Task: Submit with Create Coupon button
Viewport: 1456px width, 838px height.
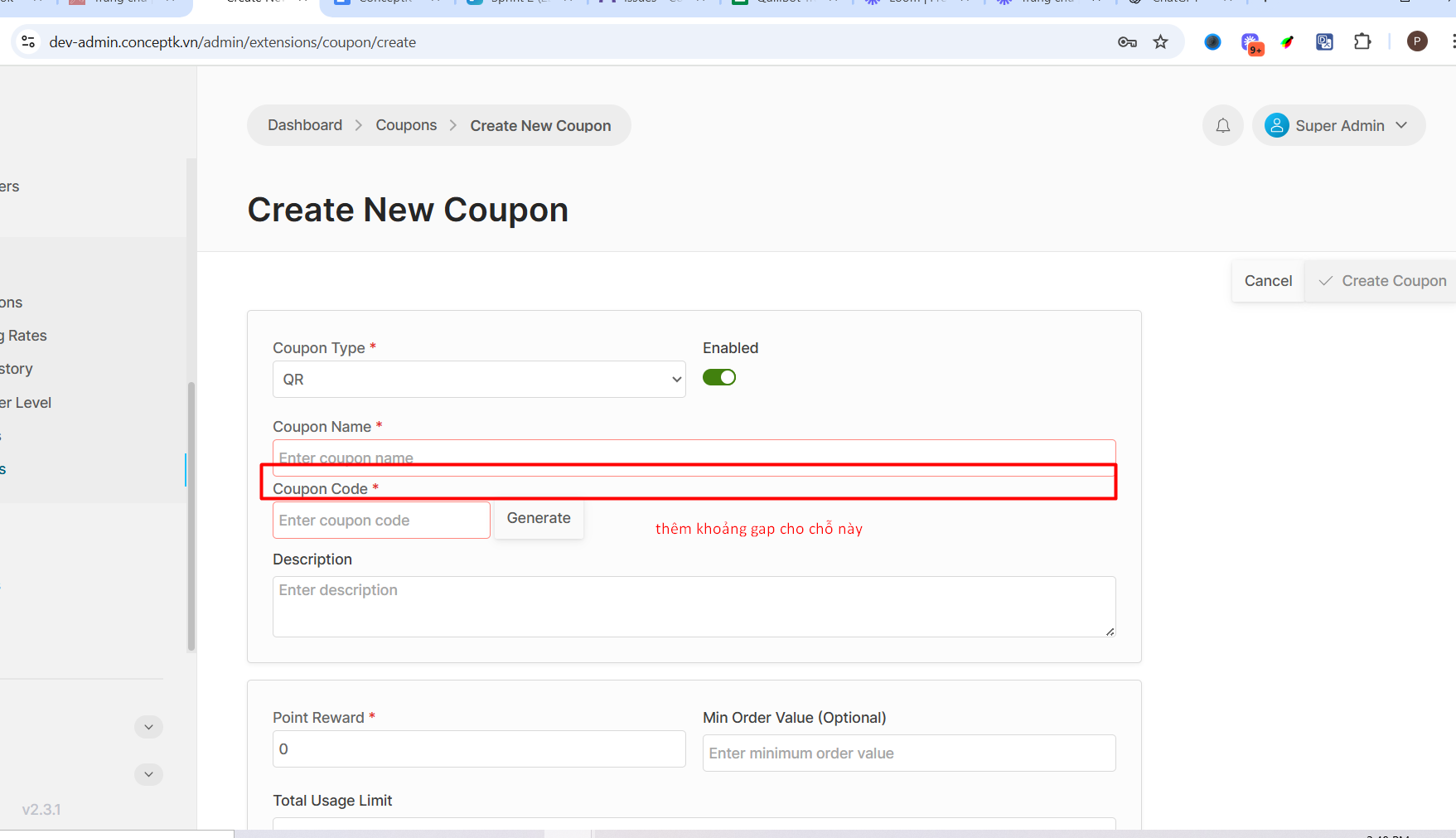Action: (1382, 281)
